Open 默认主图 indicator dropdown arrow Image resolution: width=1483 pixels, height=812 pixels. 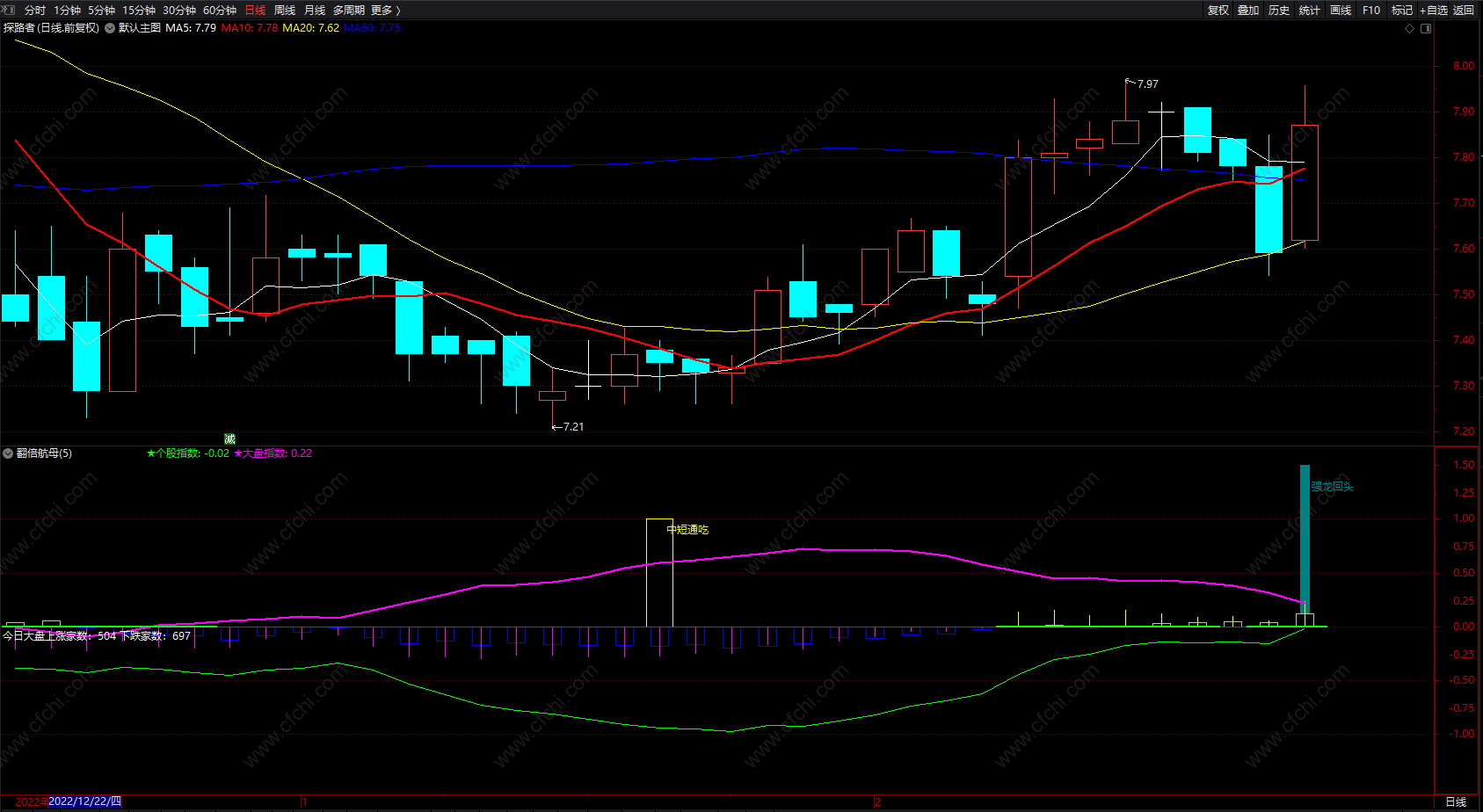pos(110,28)
